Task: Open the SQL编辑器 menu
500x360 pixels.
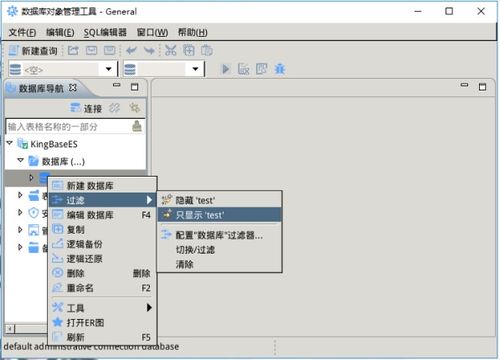Action: pos(105,32)
